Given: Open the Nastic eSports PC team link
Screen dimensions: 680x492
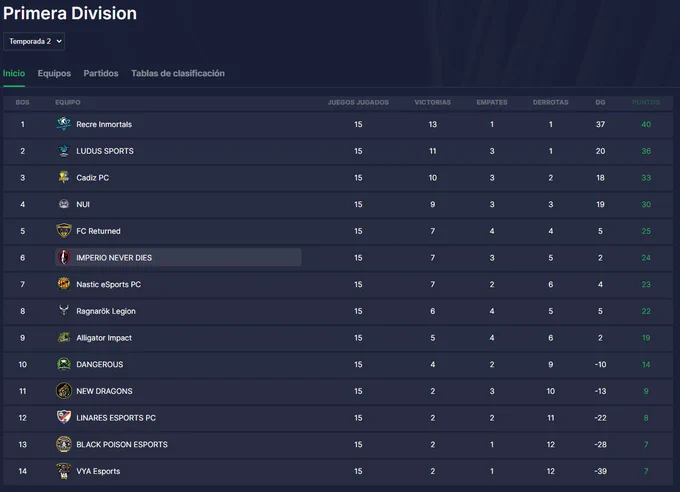Looking at the screenshot, I should (x=108, y=285).
